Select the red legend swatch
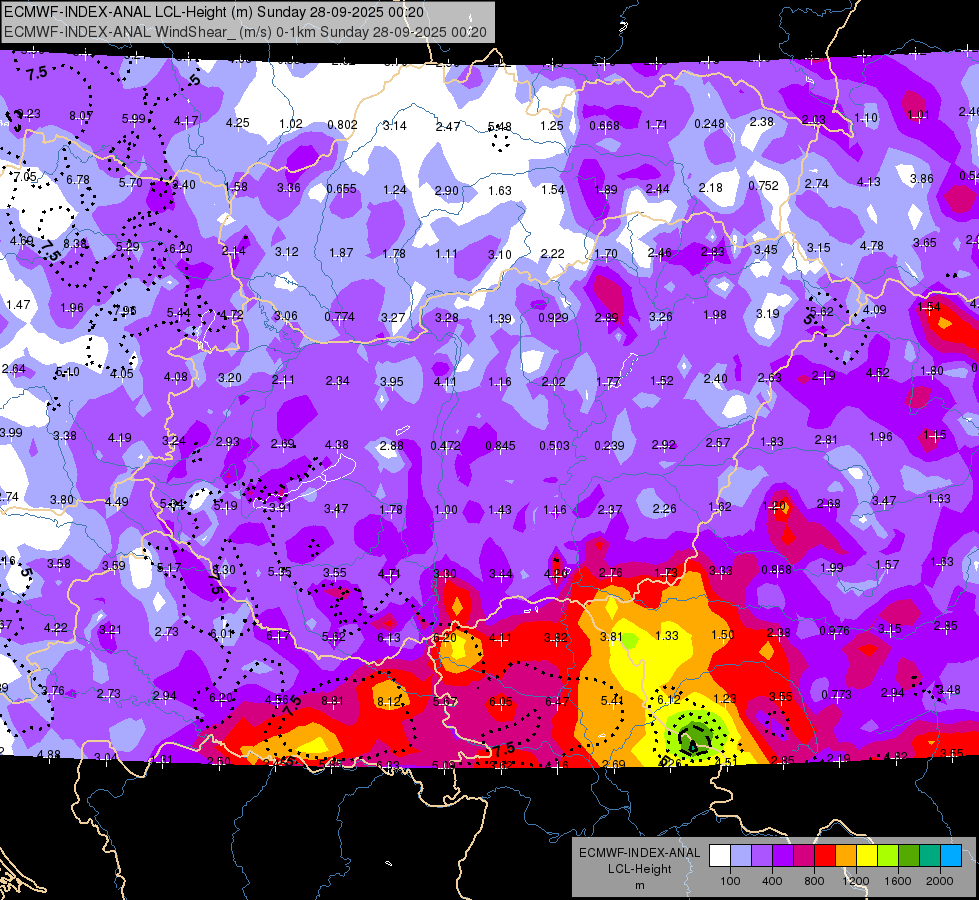Viewport: 979px width, 900px height. [x=825, y=856]
